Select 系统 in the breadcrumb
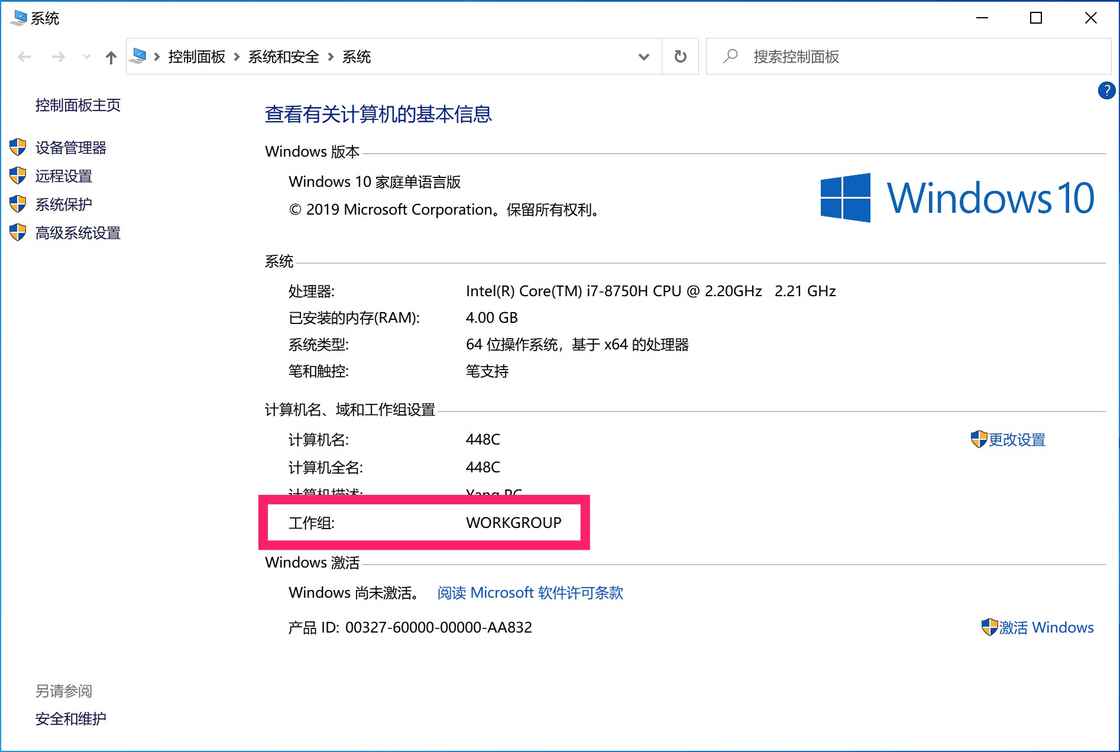 click(356, 56)
